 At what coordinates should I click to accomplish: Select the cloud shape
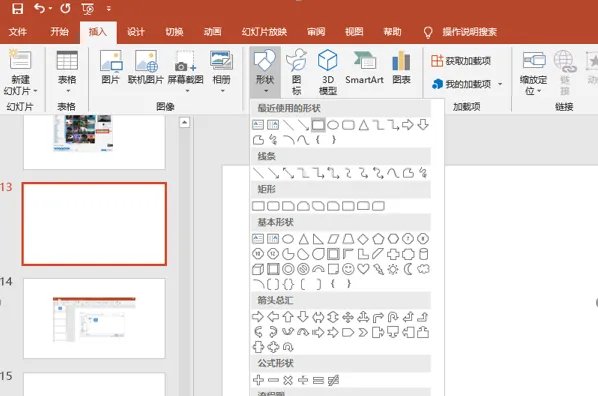(423, 269)
